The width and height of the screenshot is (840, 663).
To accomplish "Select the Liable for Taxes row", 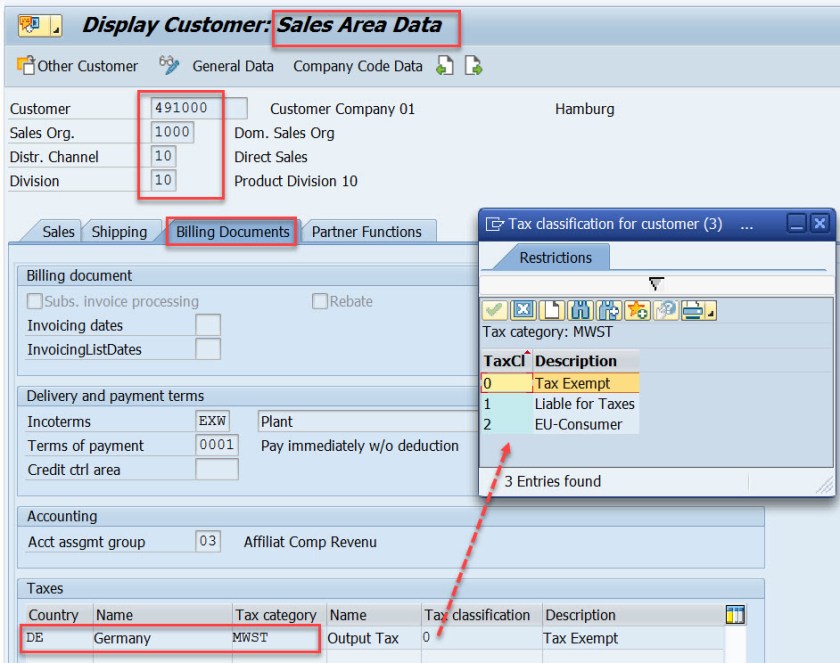I will tap(584, 404).
